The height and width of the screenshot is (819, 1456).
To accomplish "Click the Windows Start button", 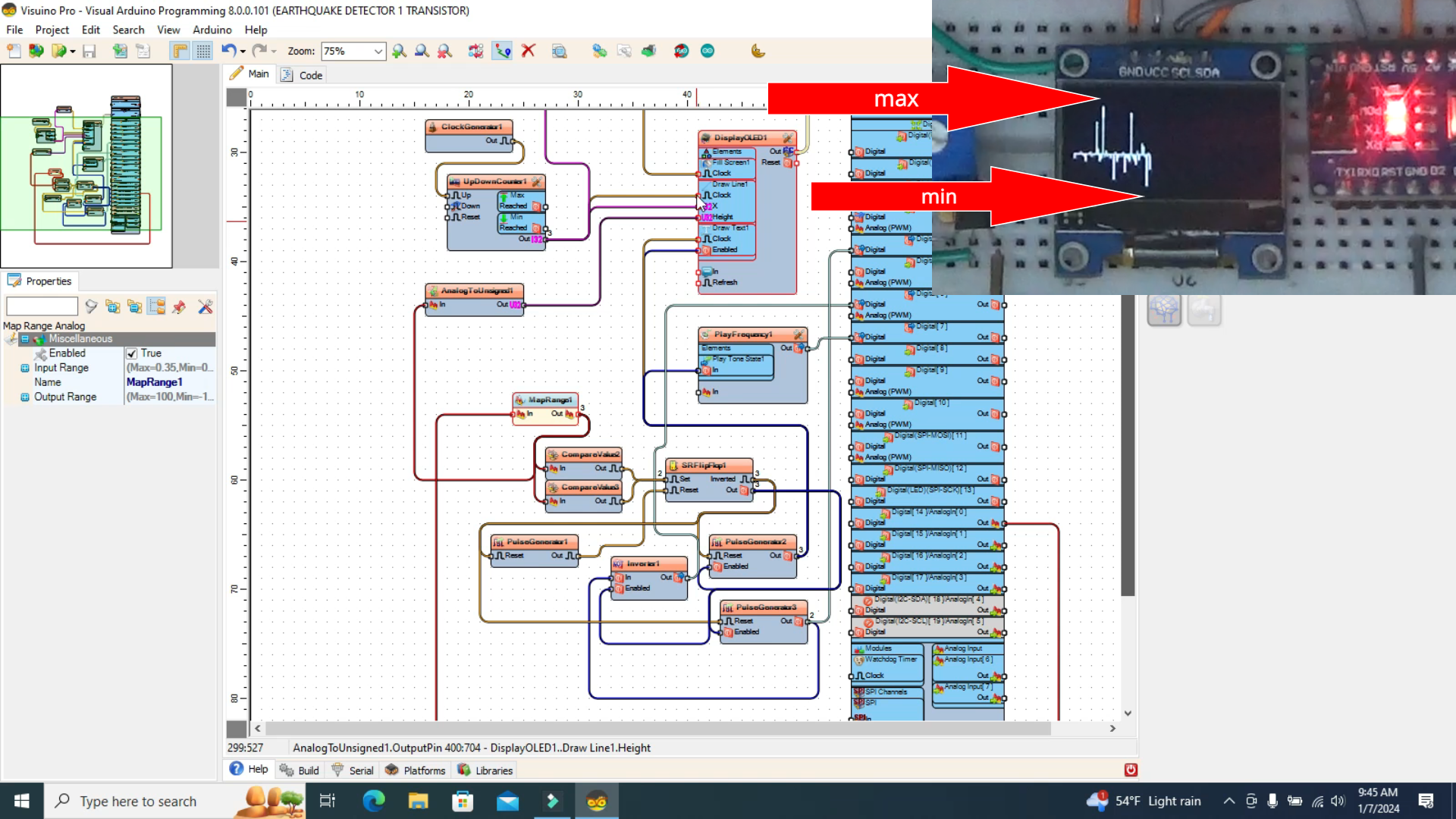I will 21,801.
